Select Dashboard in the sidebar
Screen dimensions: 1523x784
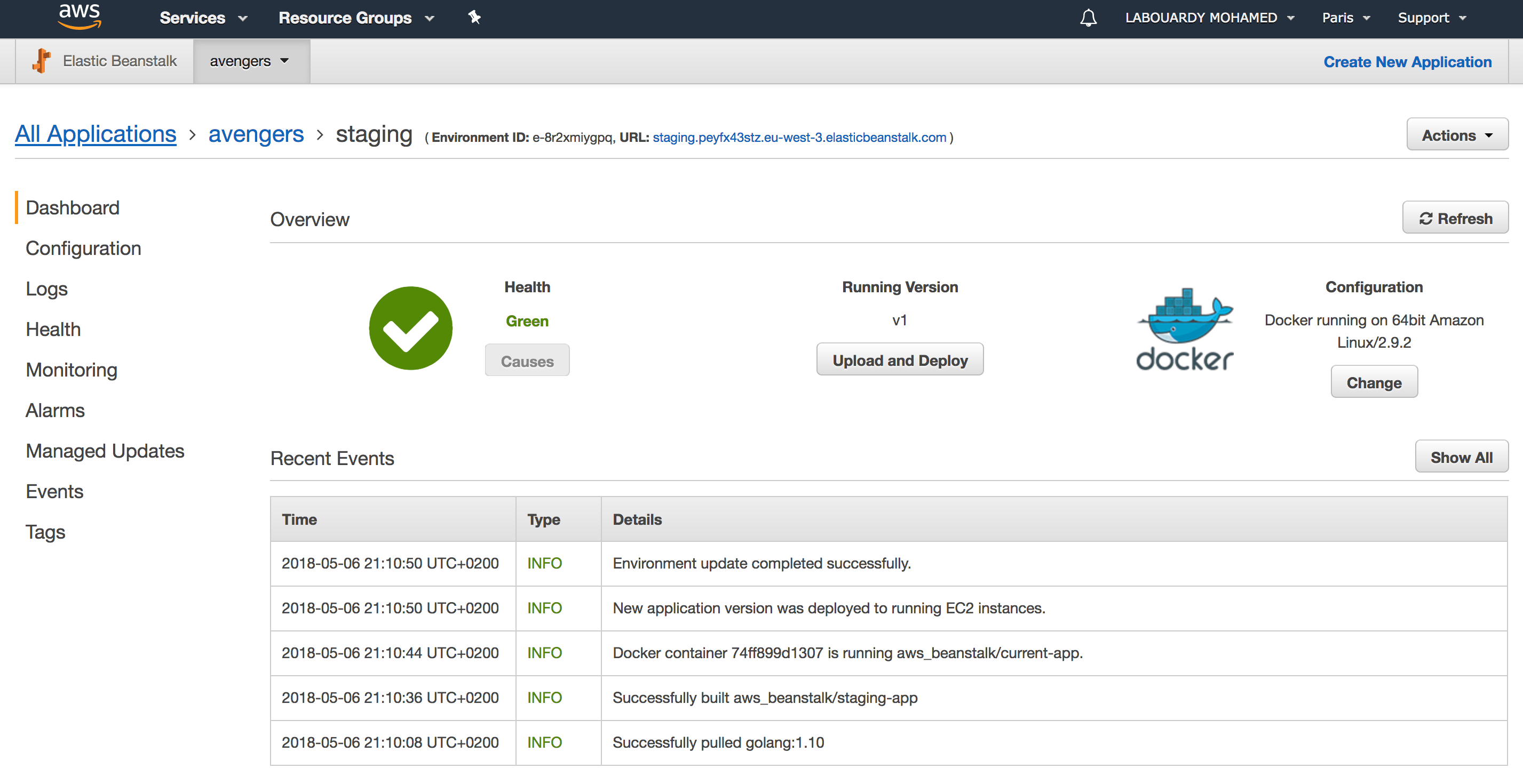coord(73,207)
